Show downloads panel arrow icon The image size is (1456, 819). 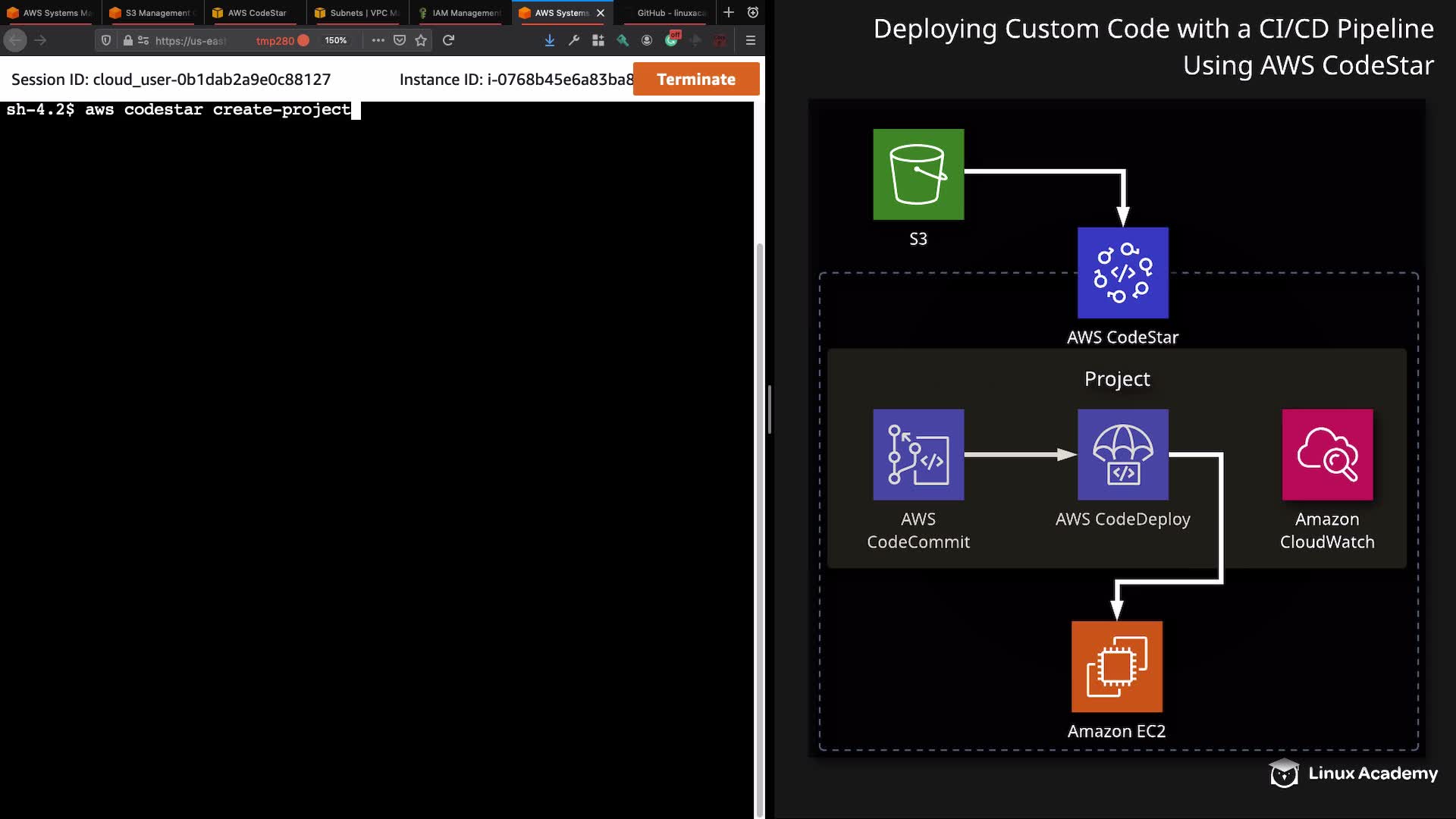pos(549,40)
